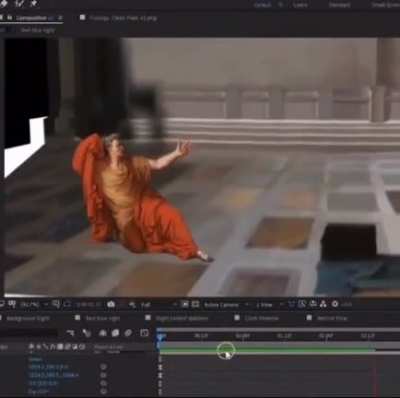
Task: Click the first blue transform property value
Action: click(48, 367)
